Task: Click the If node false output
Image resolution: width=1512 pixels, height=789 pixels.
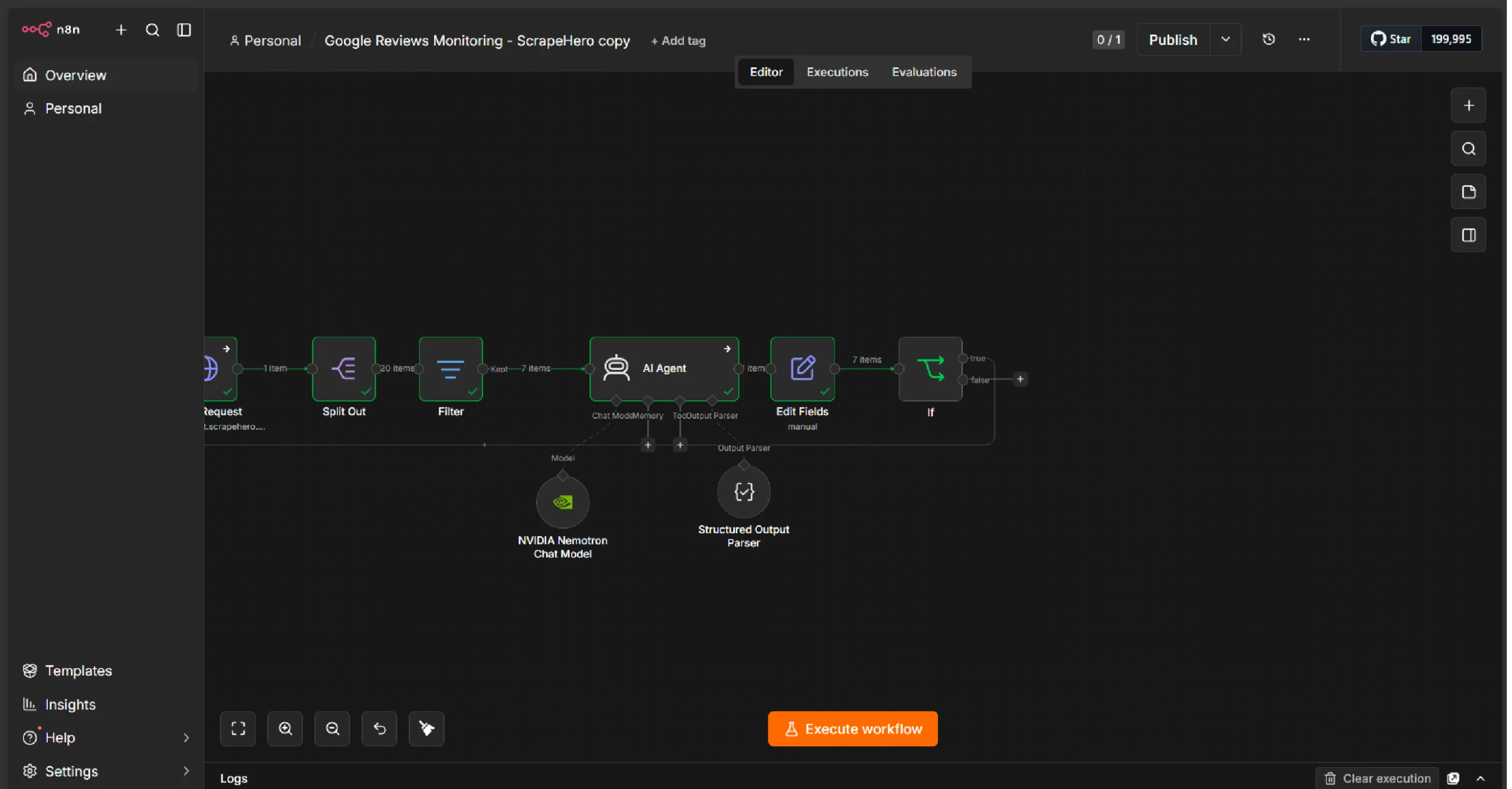Action: (963, 380)
